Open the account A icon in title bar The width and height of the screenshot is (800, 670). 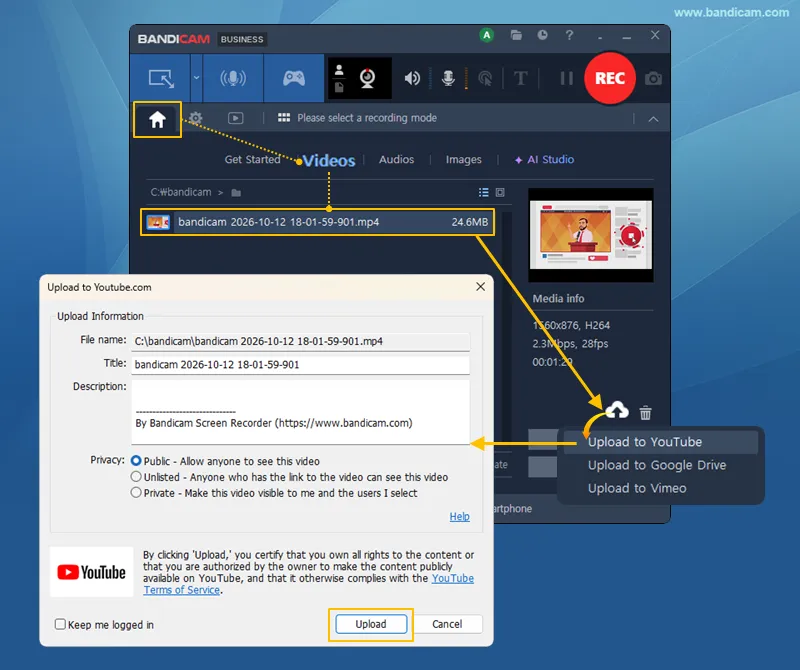tap(487, 35)
